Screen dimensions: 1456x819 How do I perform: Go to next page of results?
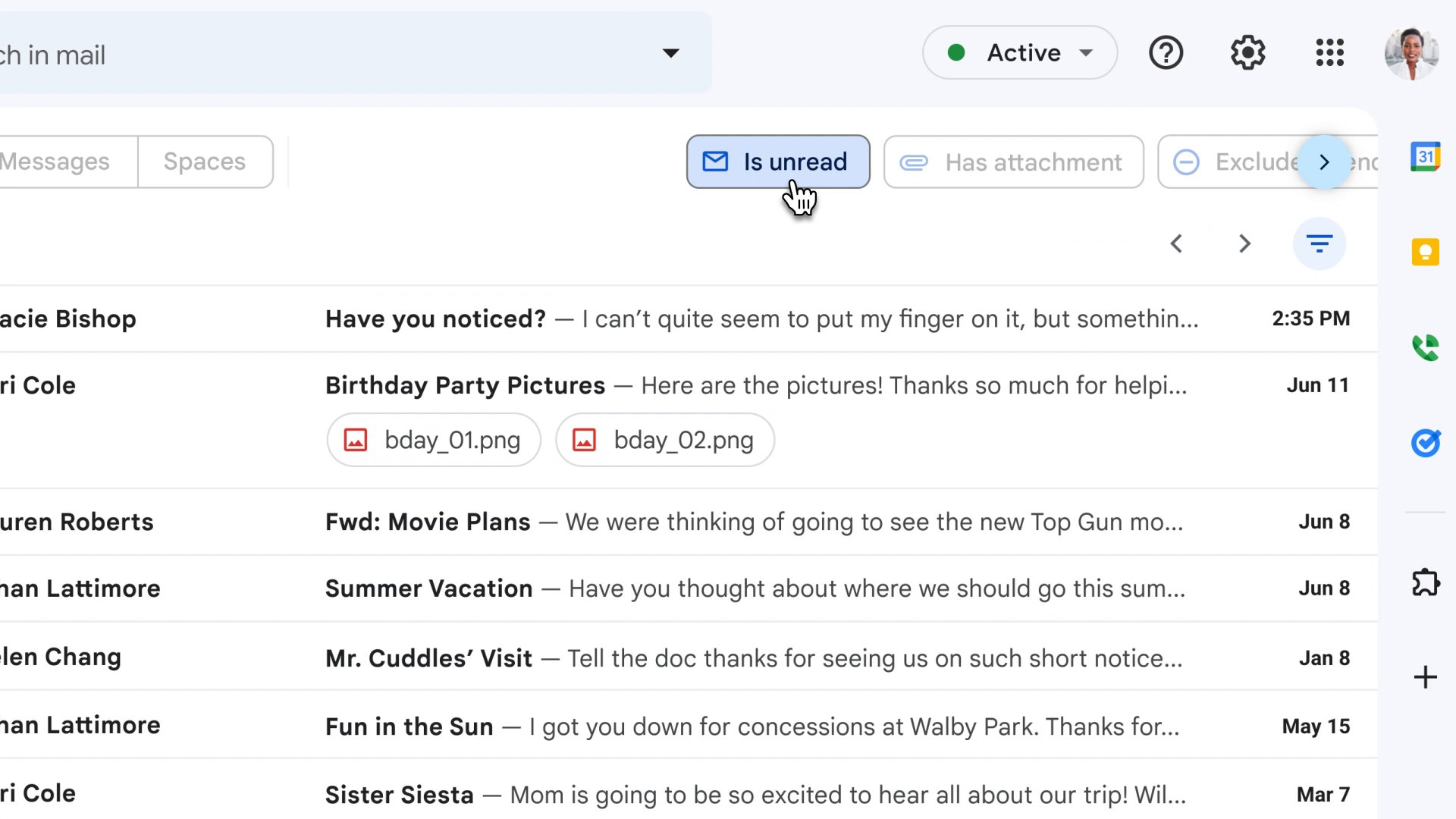pyautogui.click(x=1244, y=243)
